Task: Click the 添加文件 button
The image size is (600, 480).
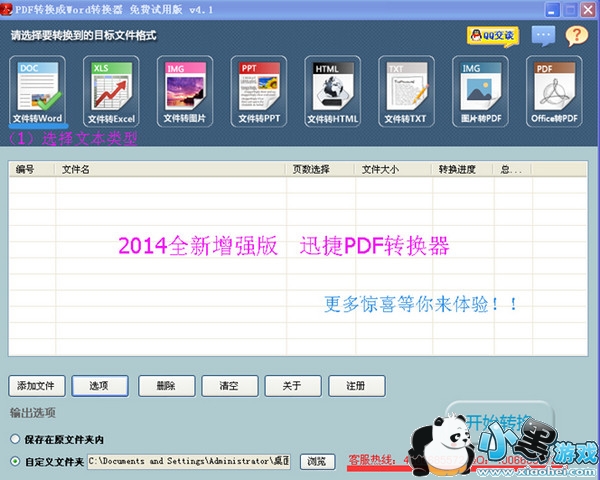Action: pyautogui.click(x=37, y=386)
